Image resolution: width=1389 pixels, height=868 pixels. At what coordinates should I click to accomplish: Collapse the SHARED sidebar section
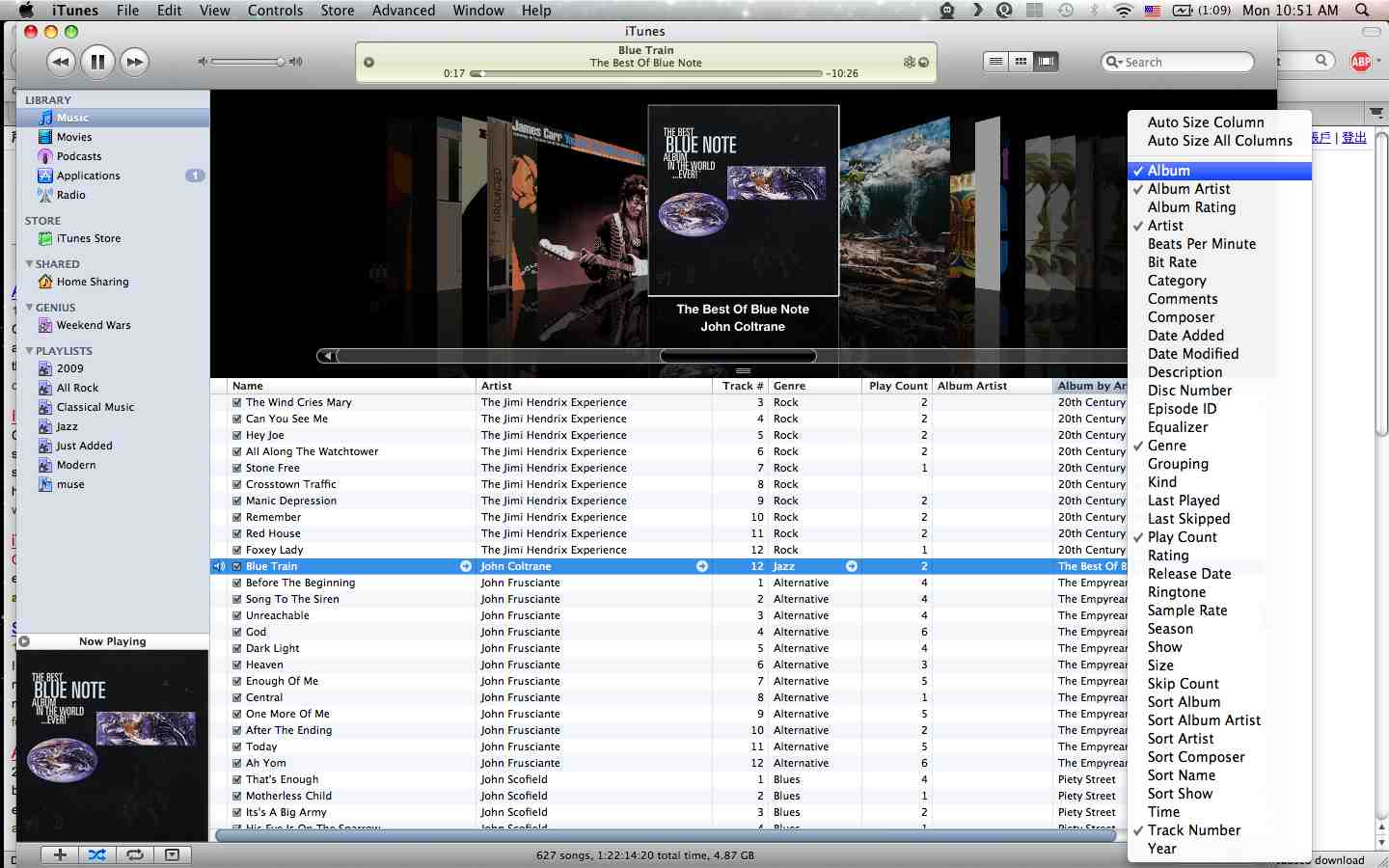point(29,263)
